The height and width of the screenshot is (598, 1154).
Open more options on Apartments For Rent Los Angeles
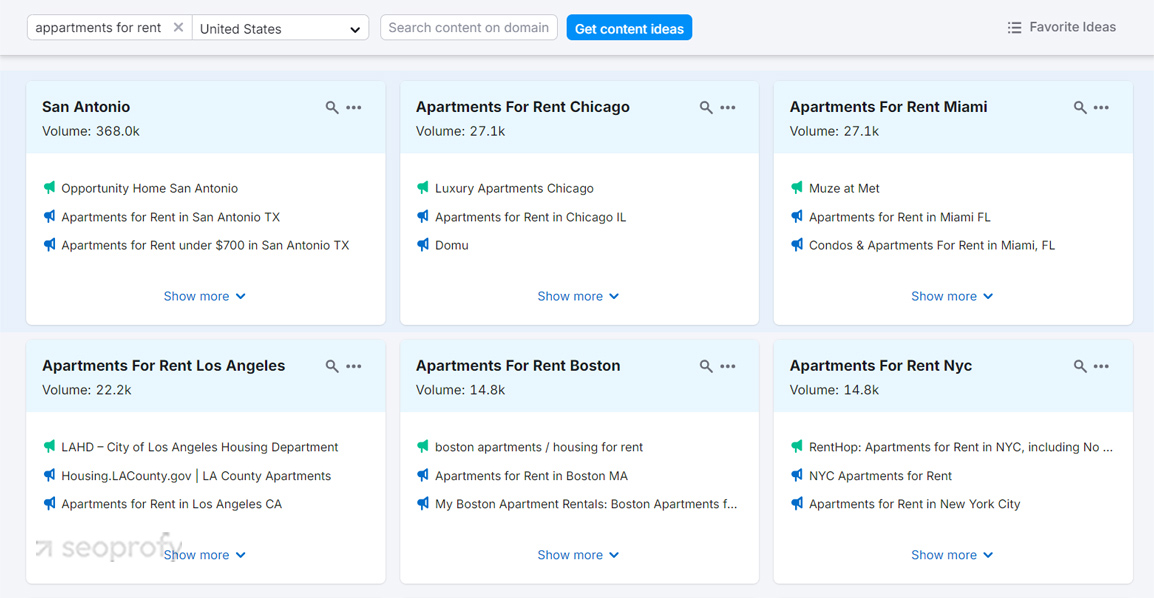coord(354,366)
